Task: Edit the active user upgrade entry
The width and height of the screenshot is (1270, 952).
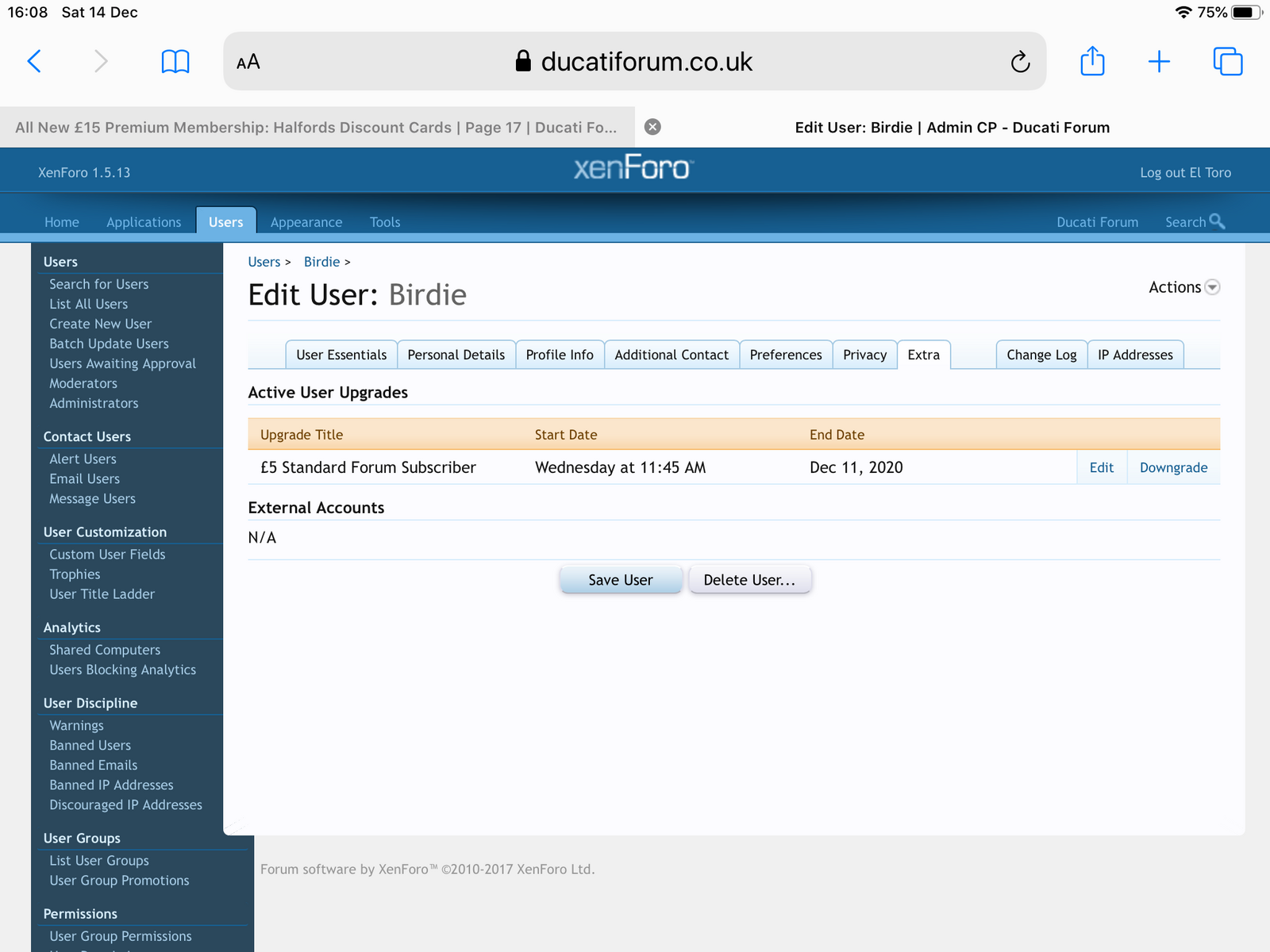Action: coord(1101,467)
